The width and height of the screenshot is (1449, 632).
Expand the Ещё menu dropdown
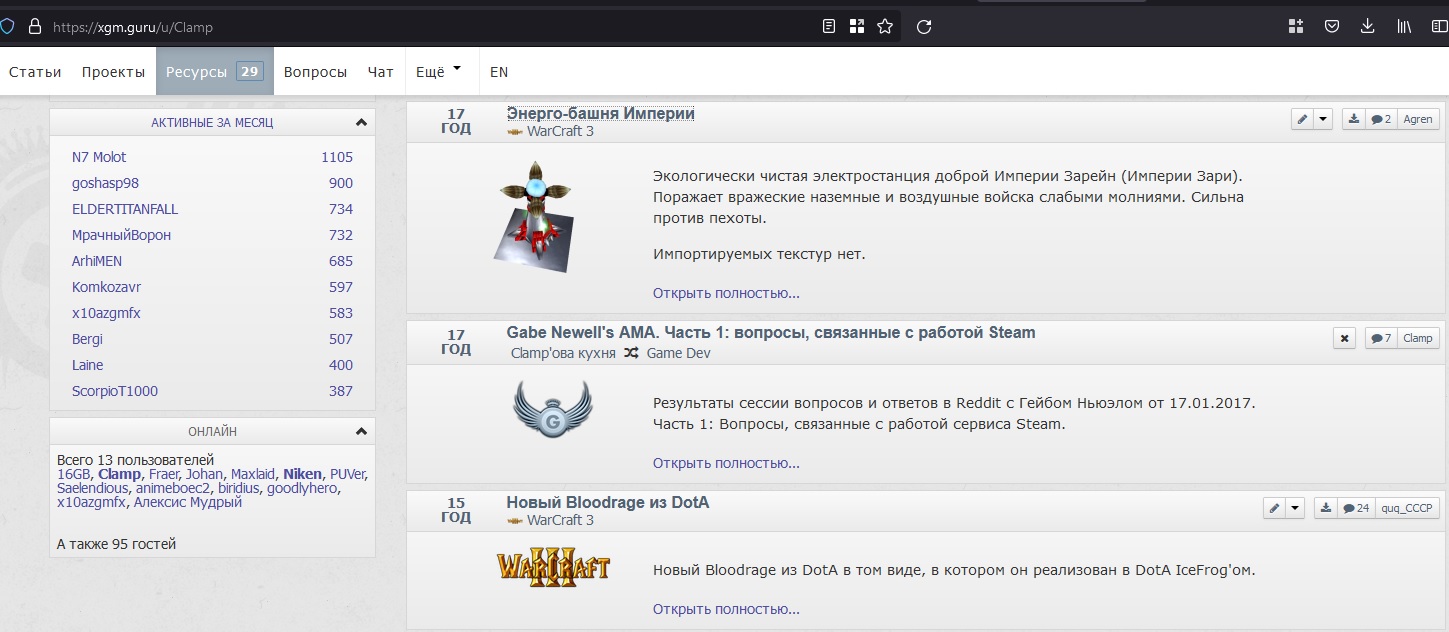point(439,71)
